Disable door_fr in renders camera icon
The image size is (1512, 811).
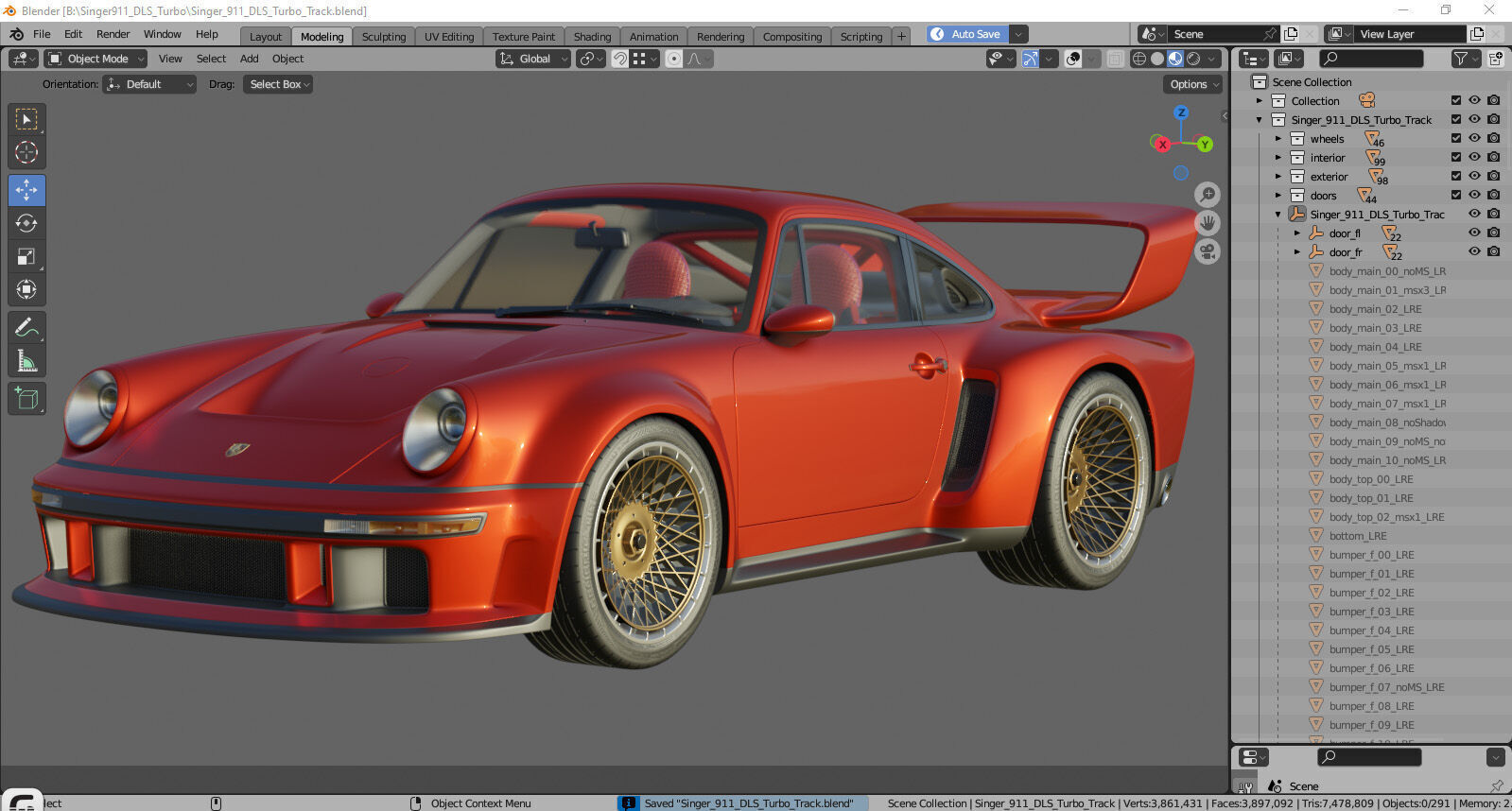point(1493,251)
